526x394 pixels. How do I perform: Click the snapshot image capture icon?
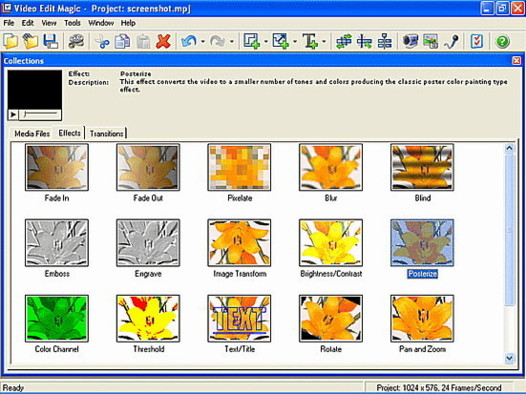coord(430,41)
